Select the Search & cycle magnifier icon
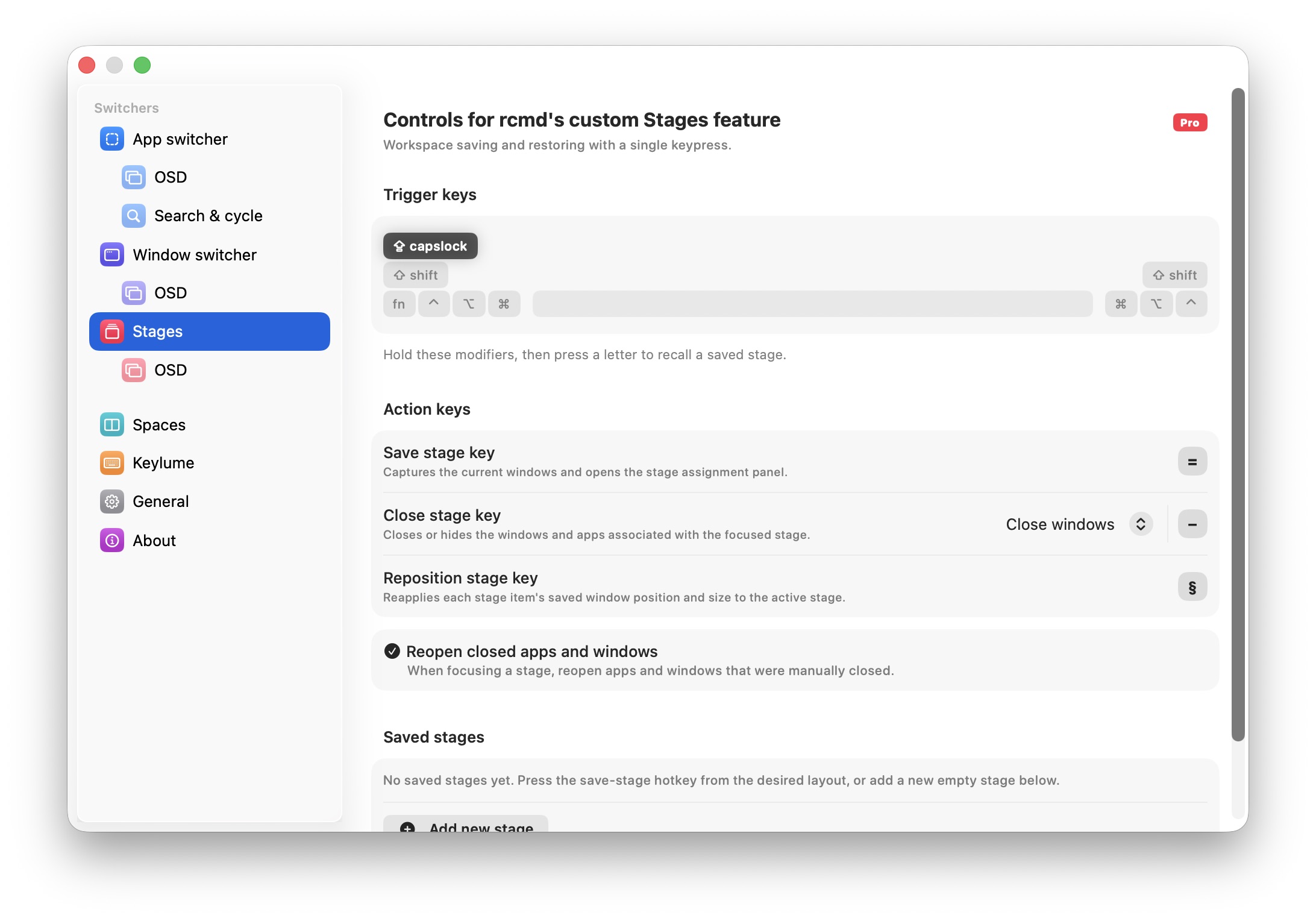Screen dimensions: 1316x921 tap(134, 216)
